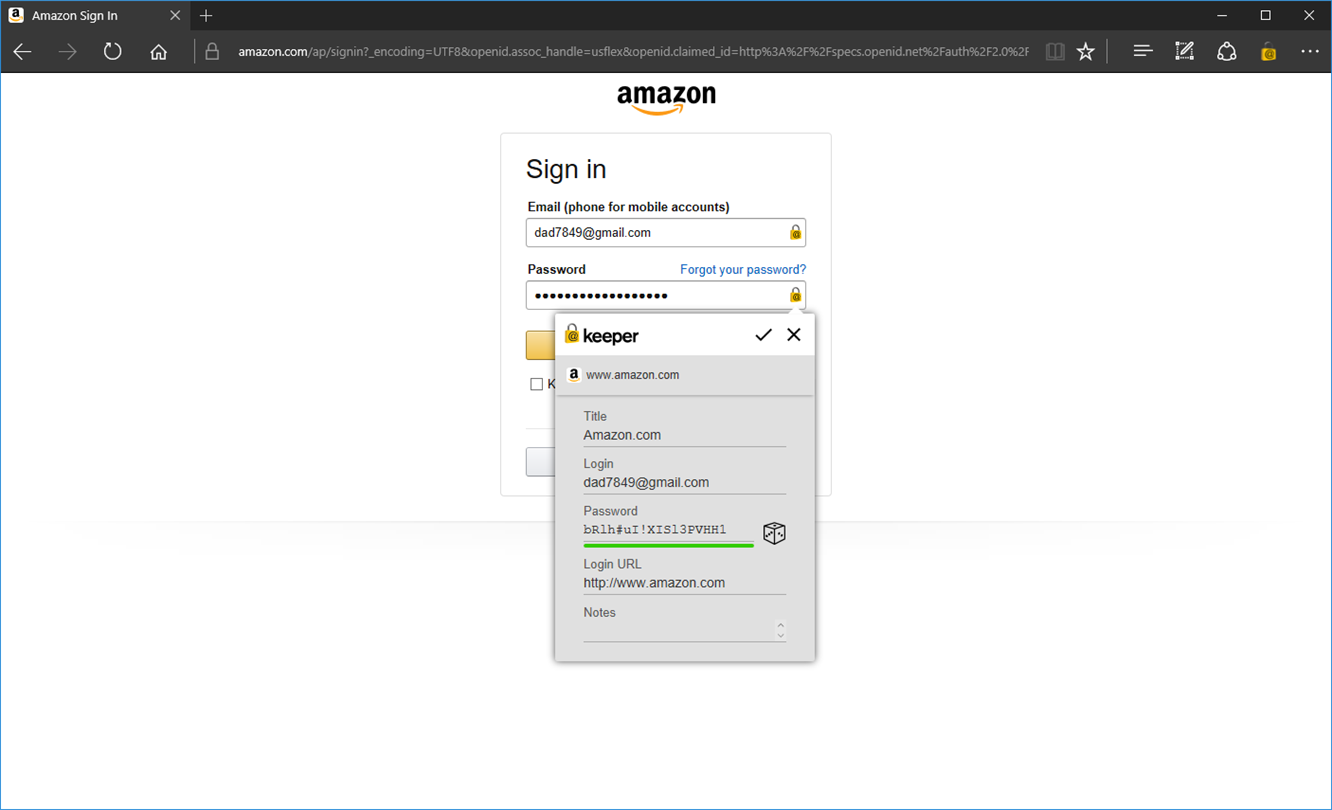Toggle the Keep me signed in checkbox
The image size is (1332, 810).
point(536,384)
